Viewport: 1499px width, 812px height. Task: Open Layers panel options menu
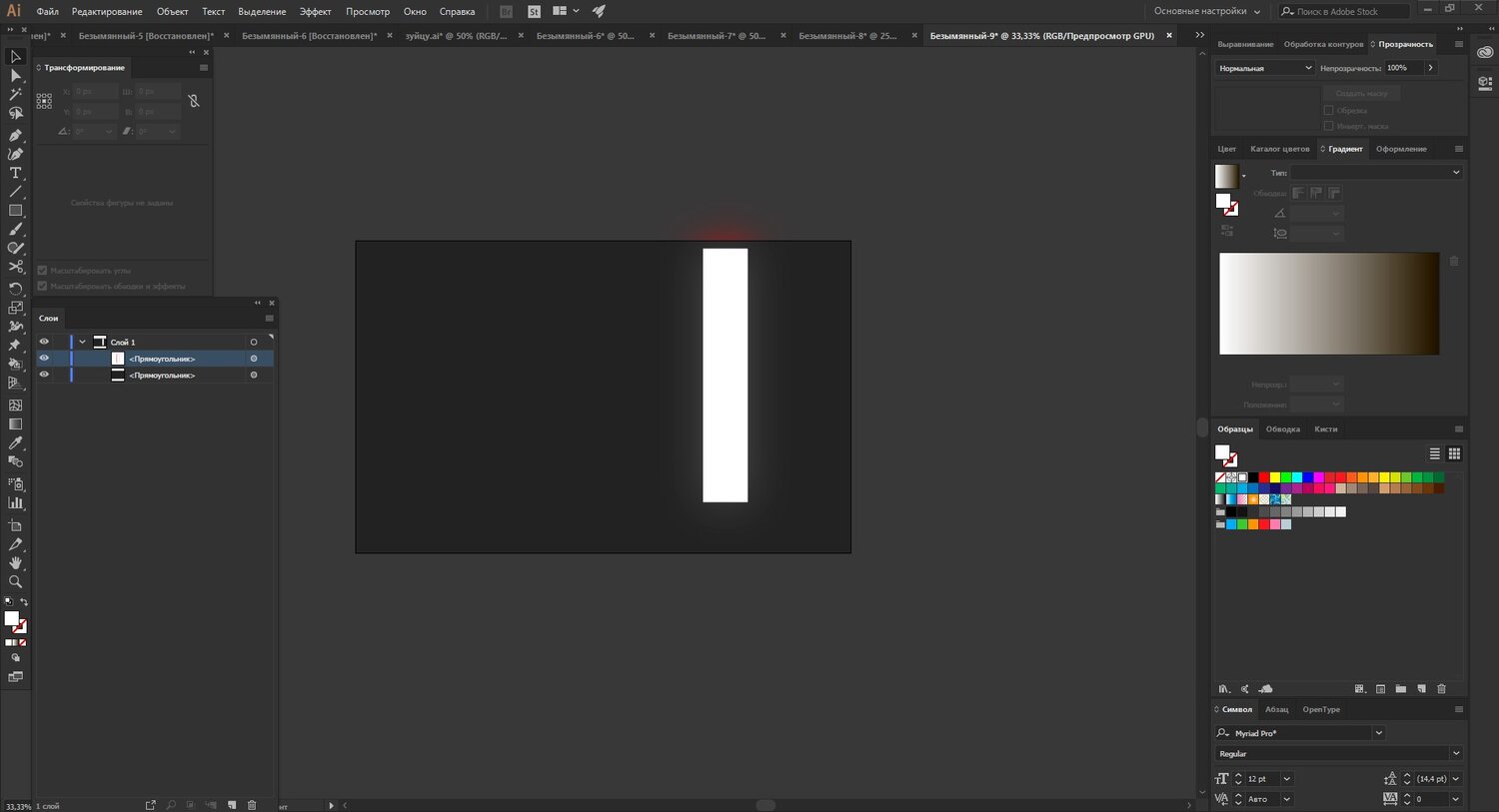click(x=269, y=319)
